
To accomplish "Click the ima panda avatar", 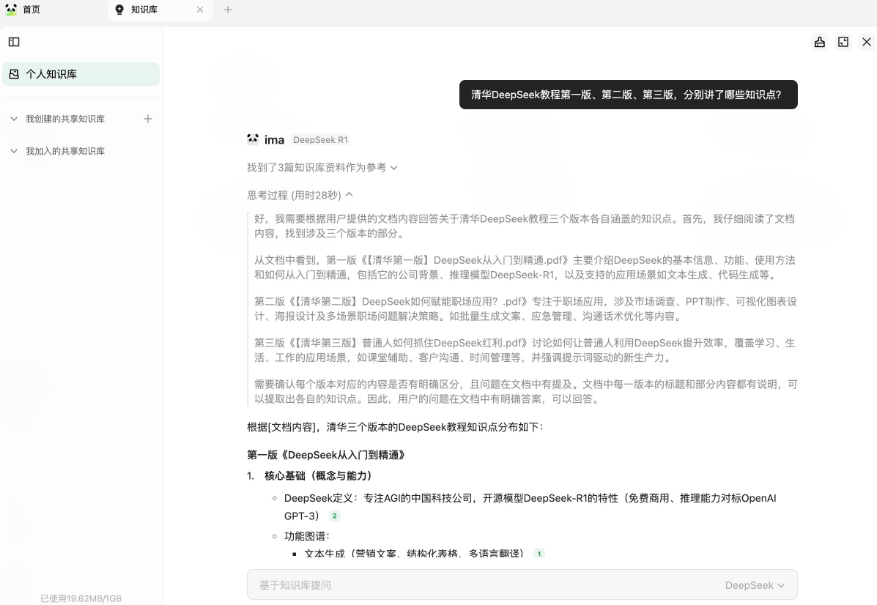I will [x=253, y=139].
